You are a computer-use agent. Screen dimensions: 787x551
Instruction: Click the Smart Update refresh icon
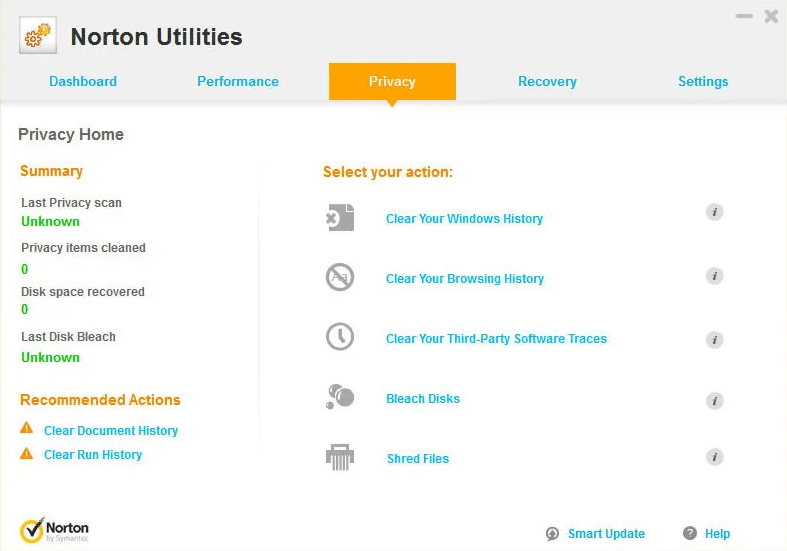point(552,534)
